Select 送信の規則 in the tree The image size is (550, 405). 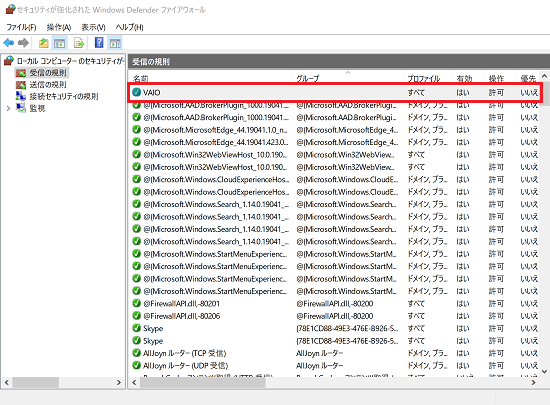point(48,85)
